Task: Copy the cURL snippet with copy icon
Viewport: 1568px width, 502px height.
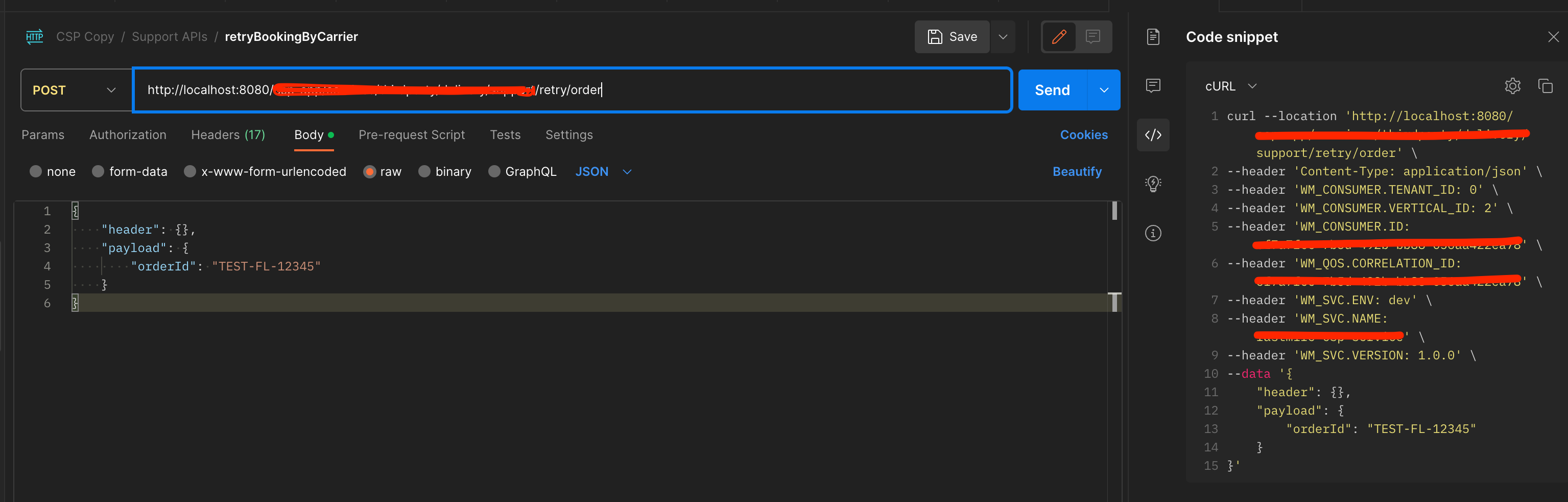Action: click(x=1546, y=86)
